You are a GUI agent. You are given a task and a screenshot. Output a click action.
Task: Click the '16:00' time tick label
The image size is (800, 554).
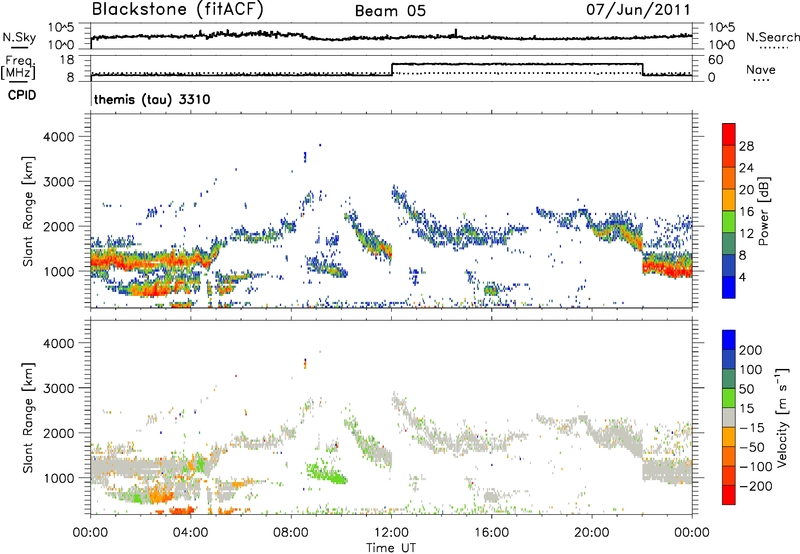tap(491, 533)
